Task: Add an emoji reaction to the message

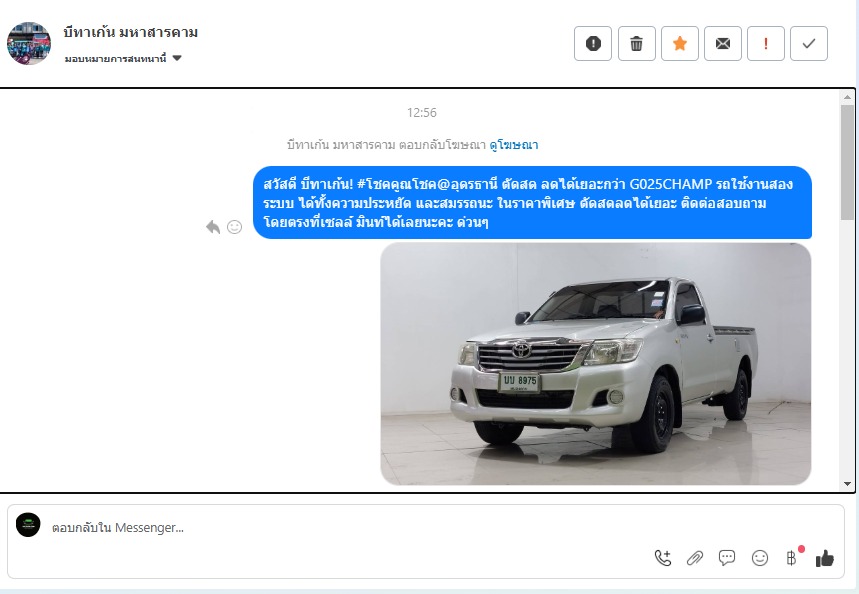Action: coord(235,227)
